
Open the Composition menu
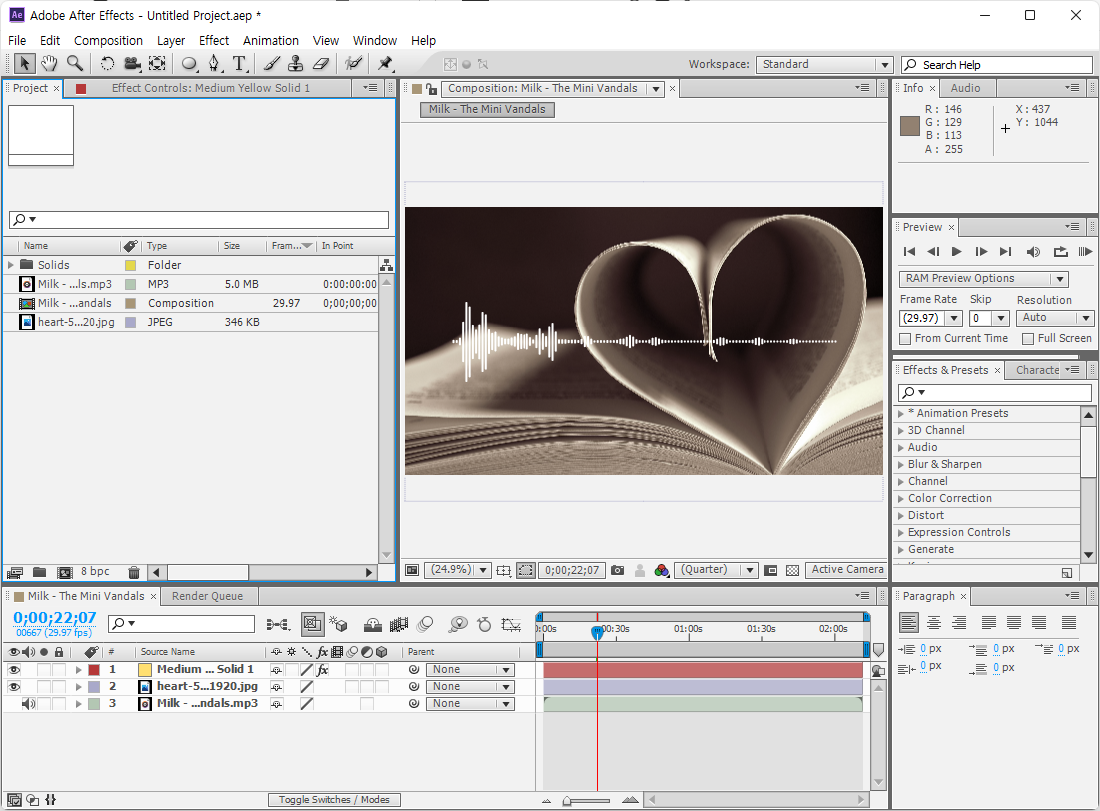[x=108, y=41]
